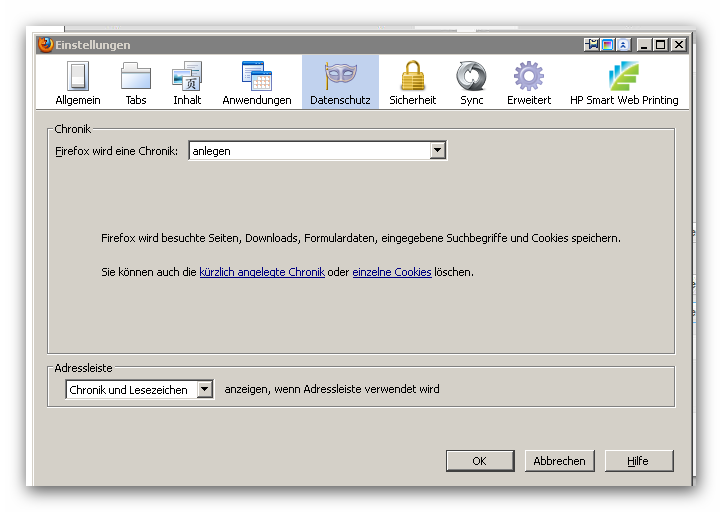Click the Hilfe button
The width and height of the screenshot is (722, 512).
[639, 461]
